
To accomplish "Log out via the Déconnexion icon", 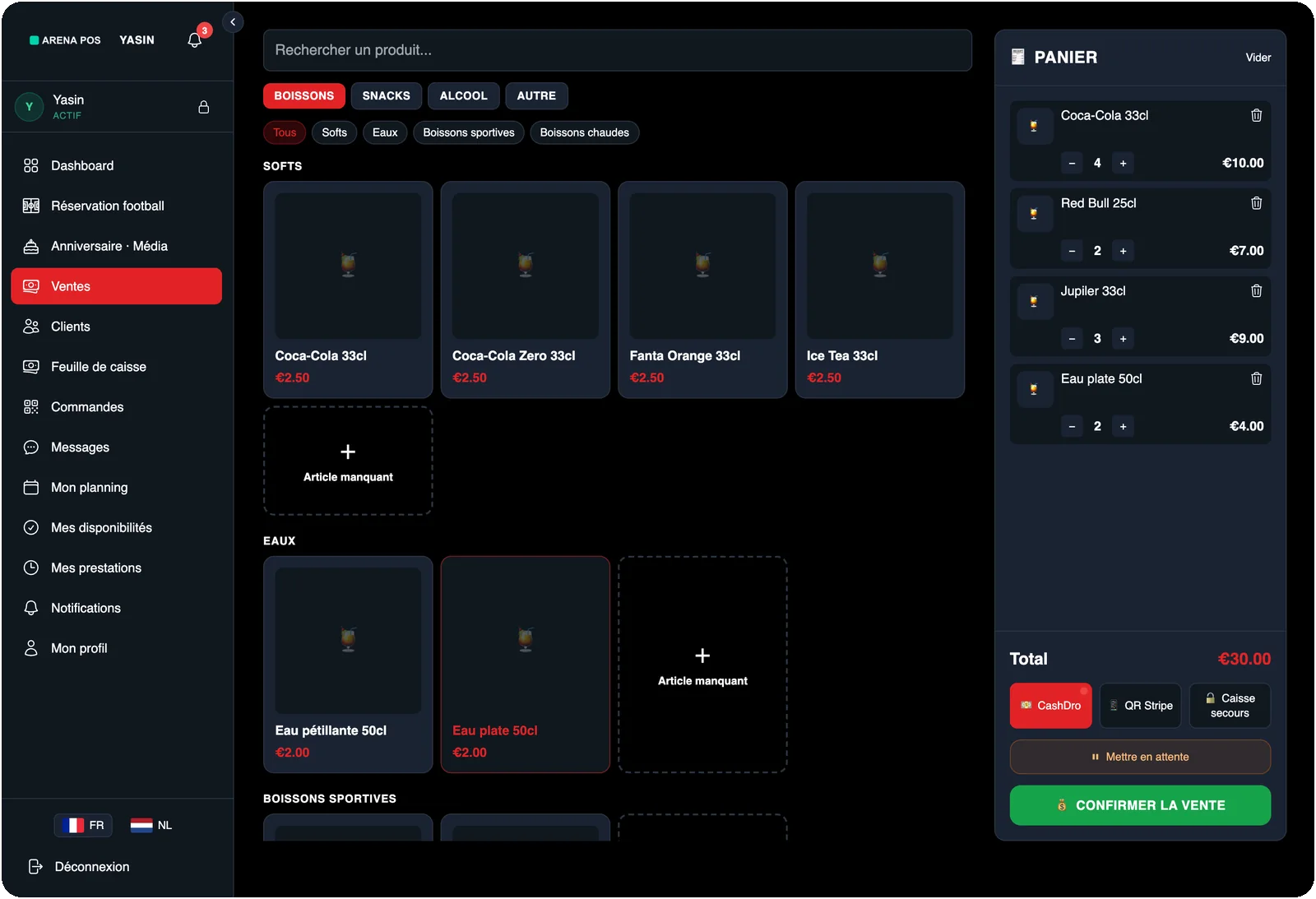I will coord(35,866).
